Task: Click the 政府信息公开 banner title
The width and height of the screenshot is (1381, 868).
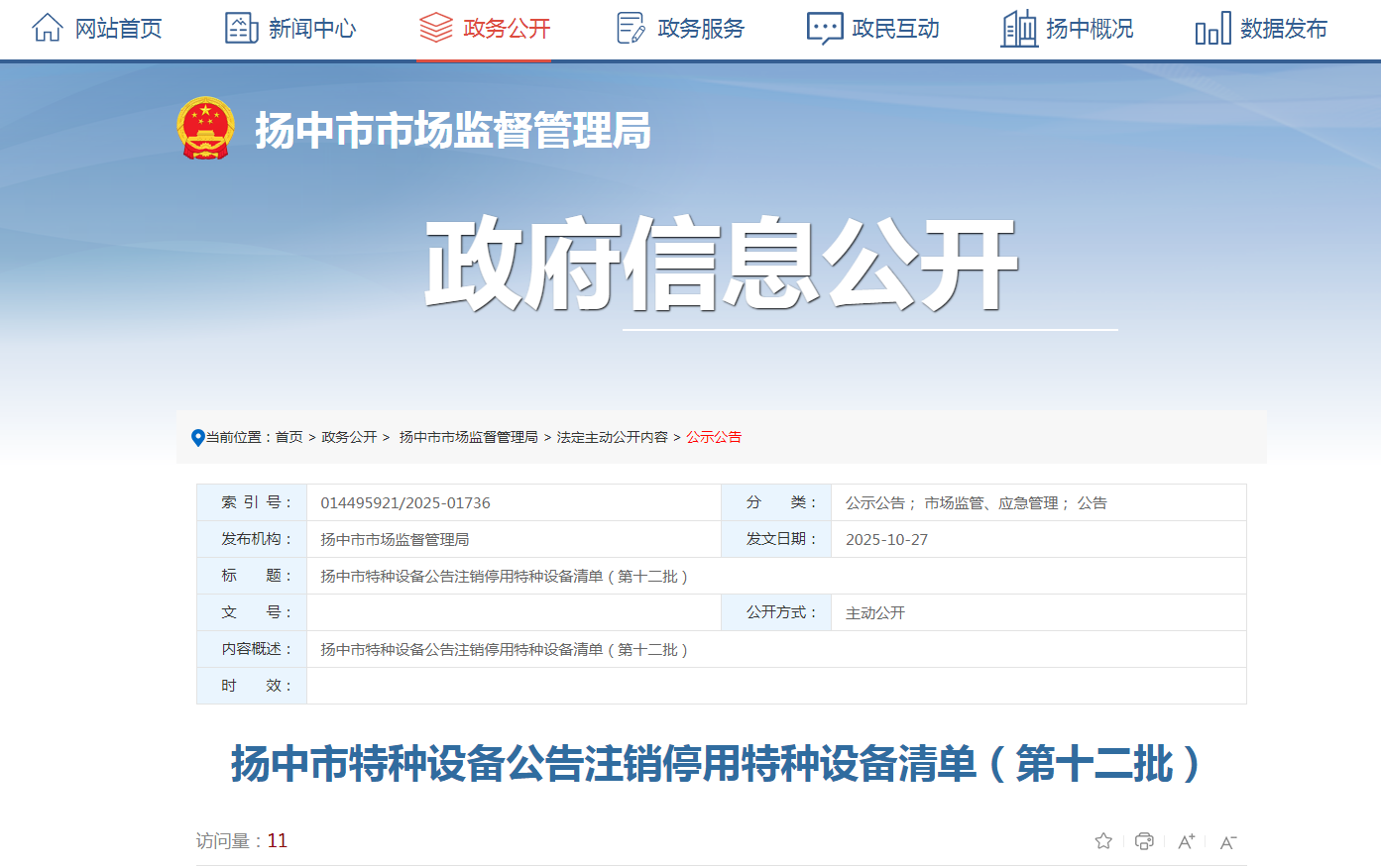Action: (x=721, y=264)
